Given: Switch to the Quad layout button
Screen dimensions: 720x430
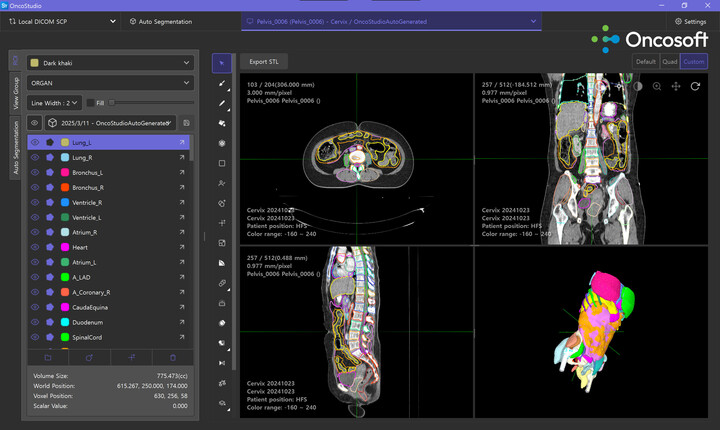Looking at the screenshot, I should click(670, 61).
